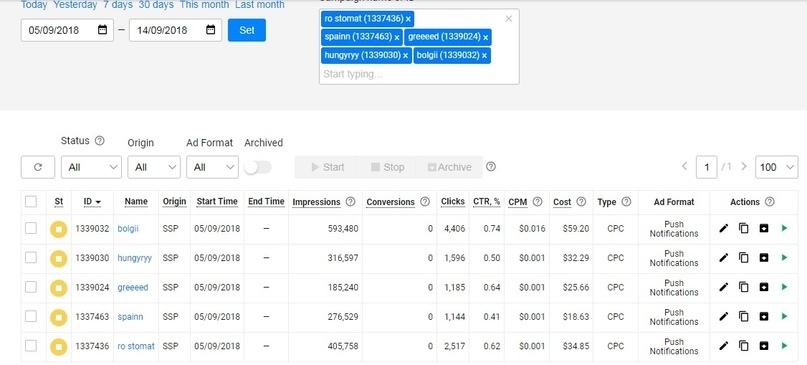Start the spainn campaign with green play icon
The image size is (807, 365).
pyautogui.click(x=784, y=316)
